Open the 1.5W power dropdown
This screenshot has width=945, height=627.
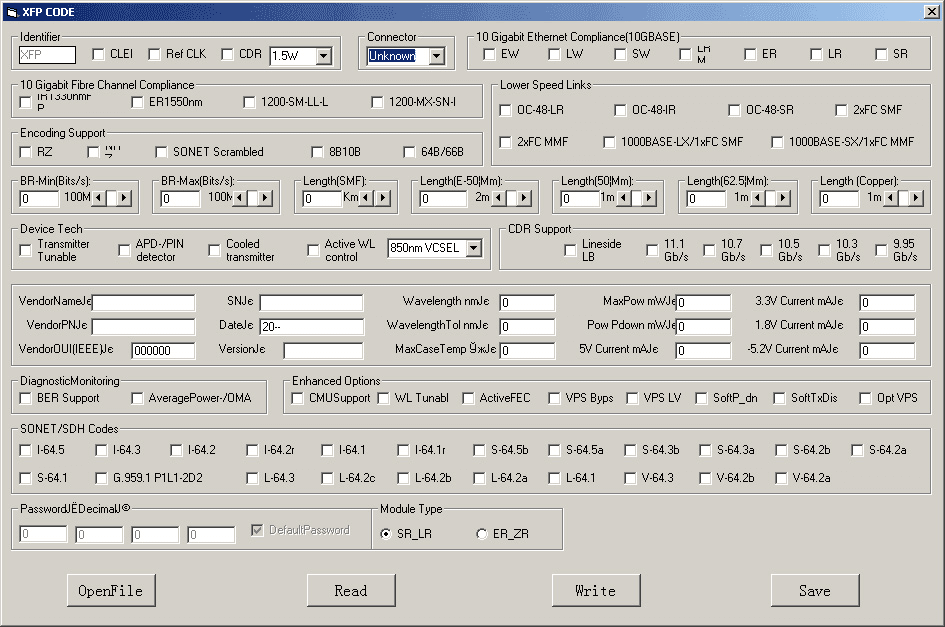tap(323, 56)
